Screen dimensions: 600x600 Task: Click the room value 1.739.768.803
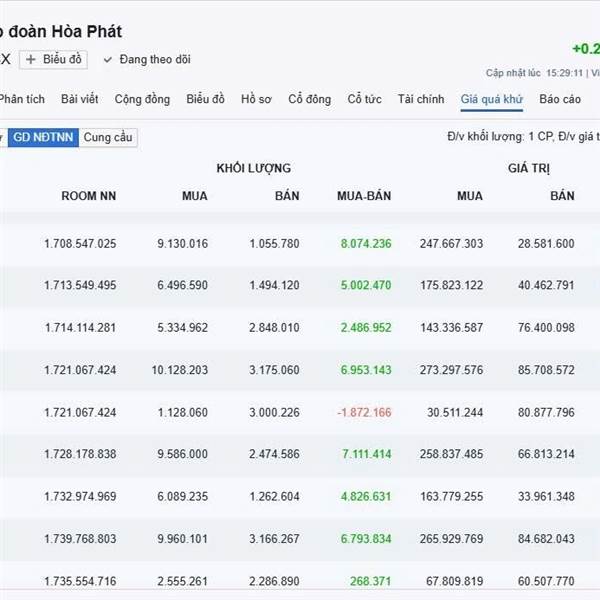coord(80,539)
